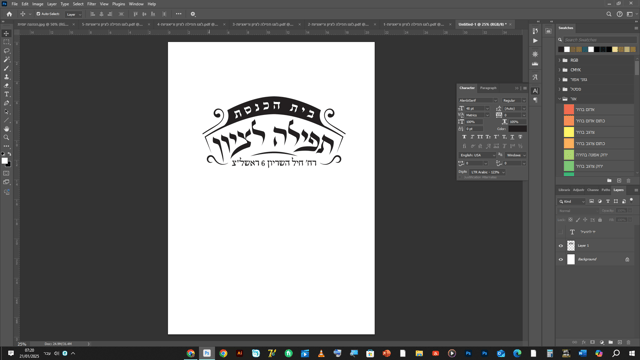640x360 pixels.
Task: Click Layer 1 thumbnail
Action: tap(571, 246)
